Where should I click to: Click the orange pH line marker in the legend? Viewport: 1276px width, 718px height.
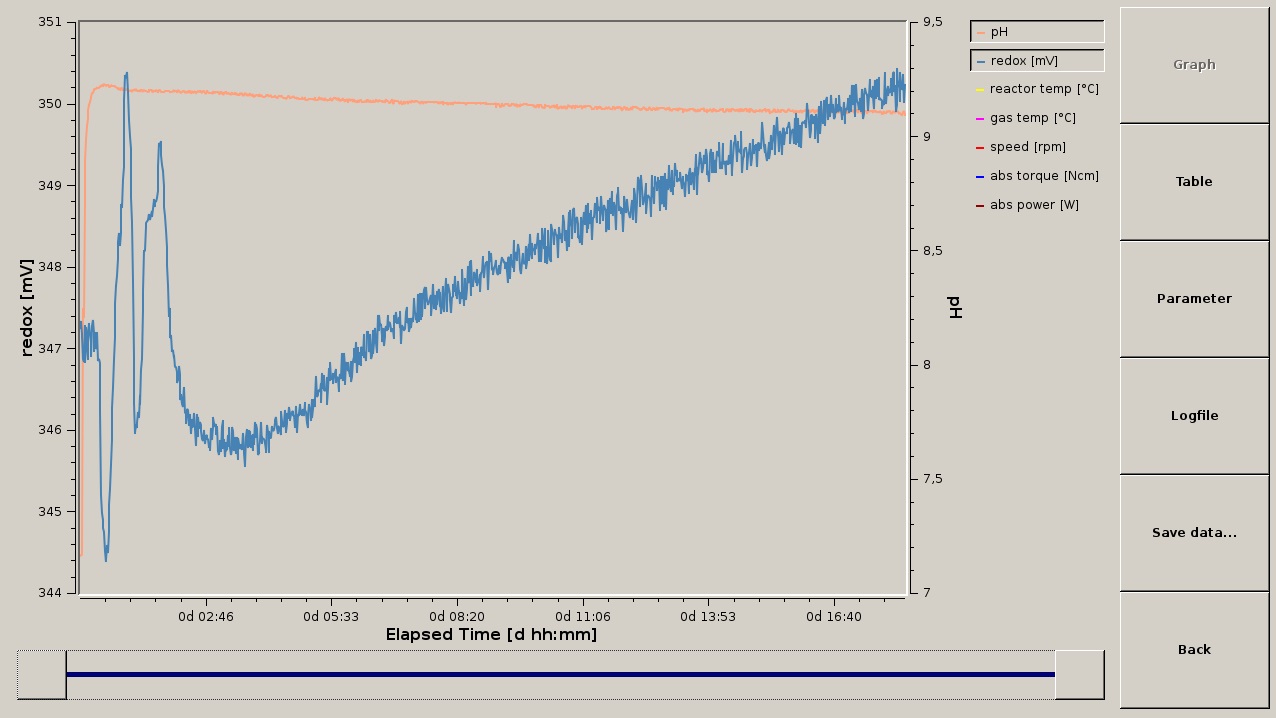(978, 31)
